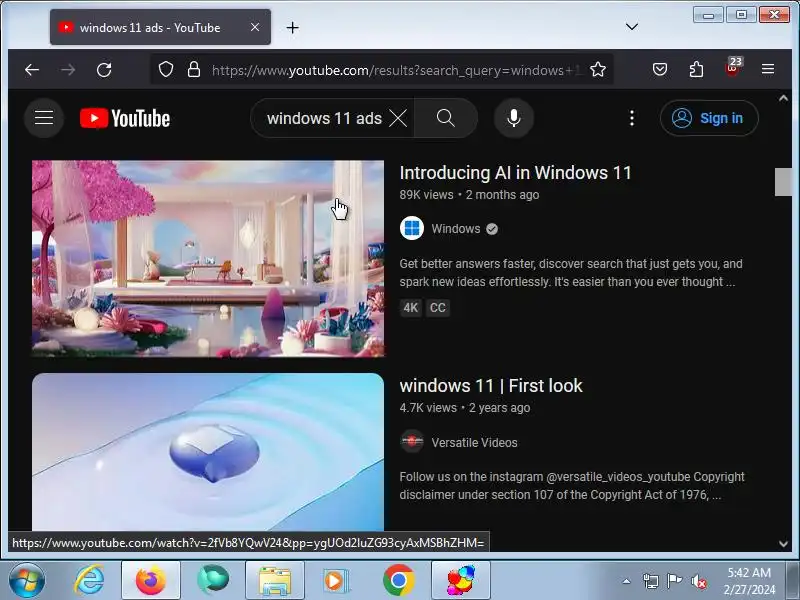Click the Follow us on the instagram description
The height and width of the screenshot is (600, 800).
(572, 486)
